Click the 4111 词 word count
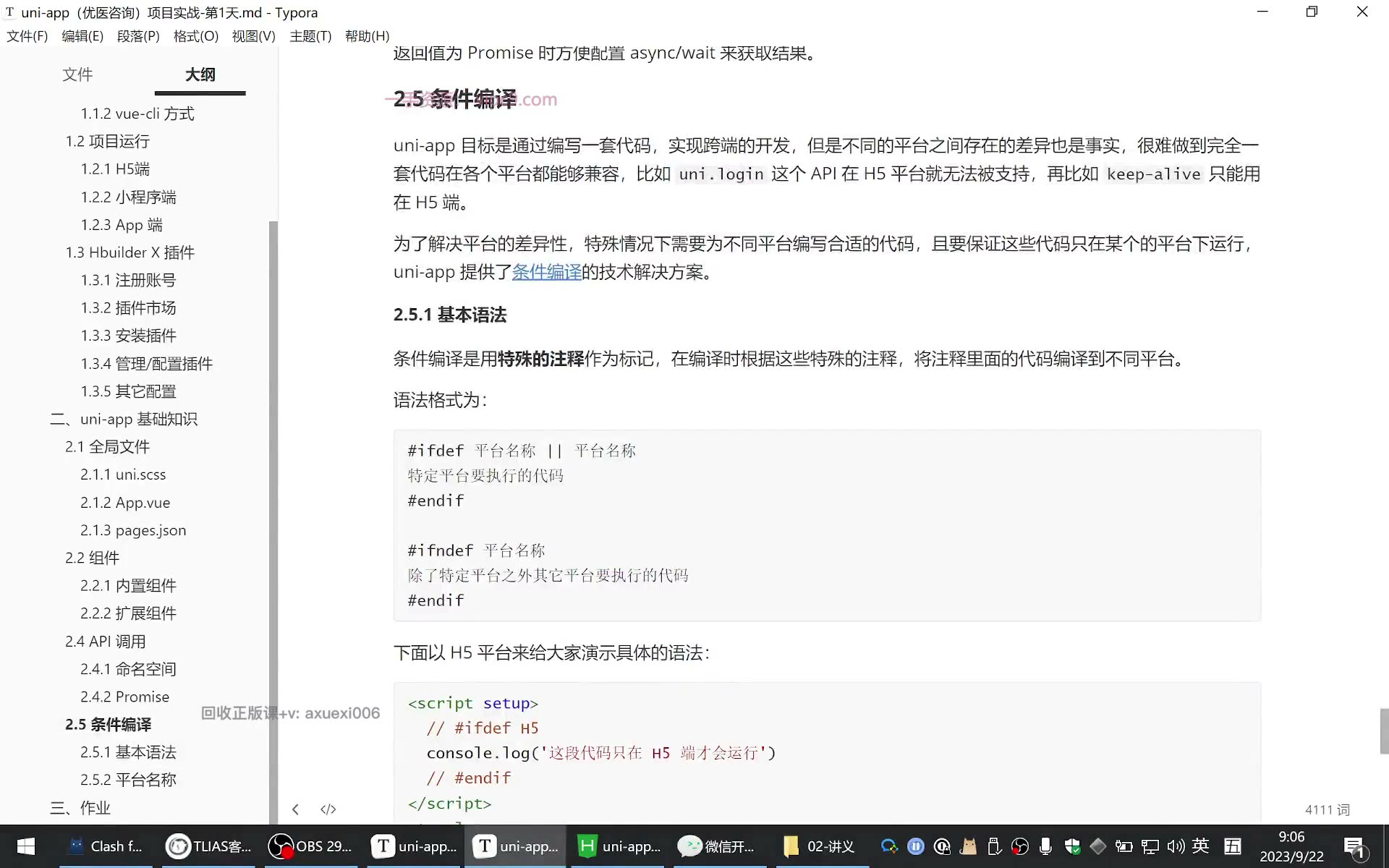The height and width of the screenshot is (868, 1389). coord(1327,810)
